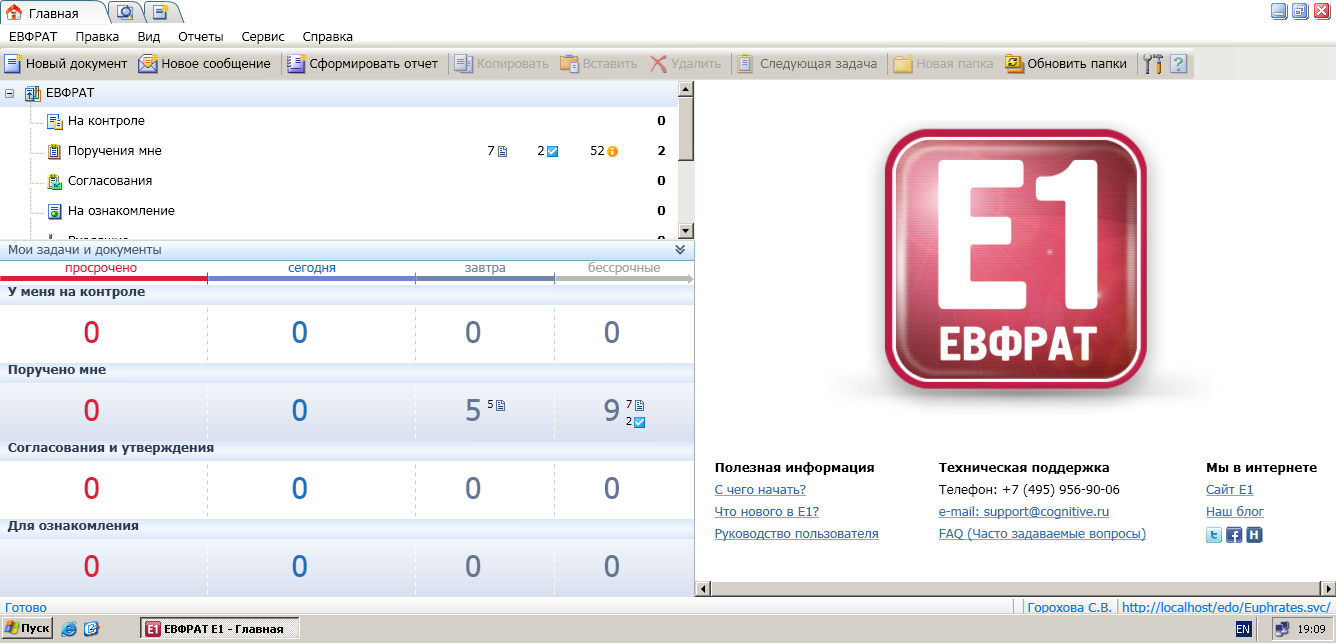Open the Сайт Е1 link
The image size is (1336, 643).
click(x=1230, y=490)
